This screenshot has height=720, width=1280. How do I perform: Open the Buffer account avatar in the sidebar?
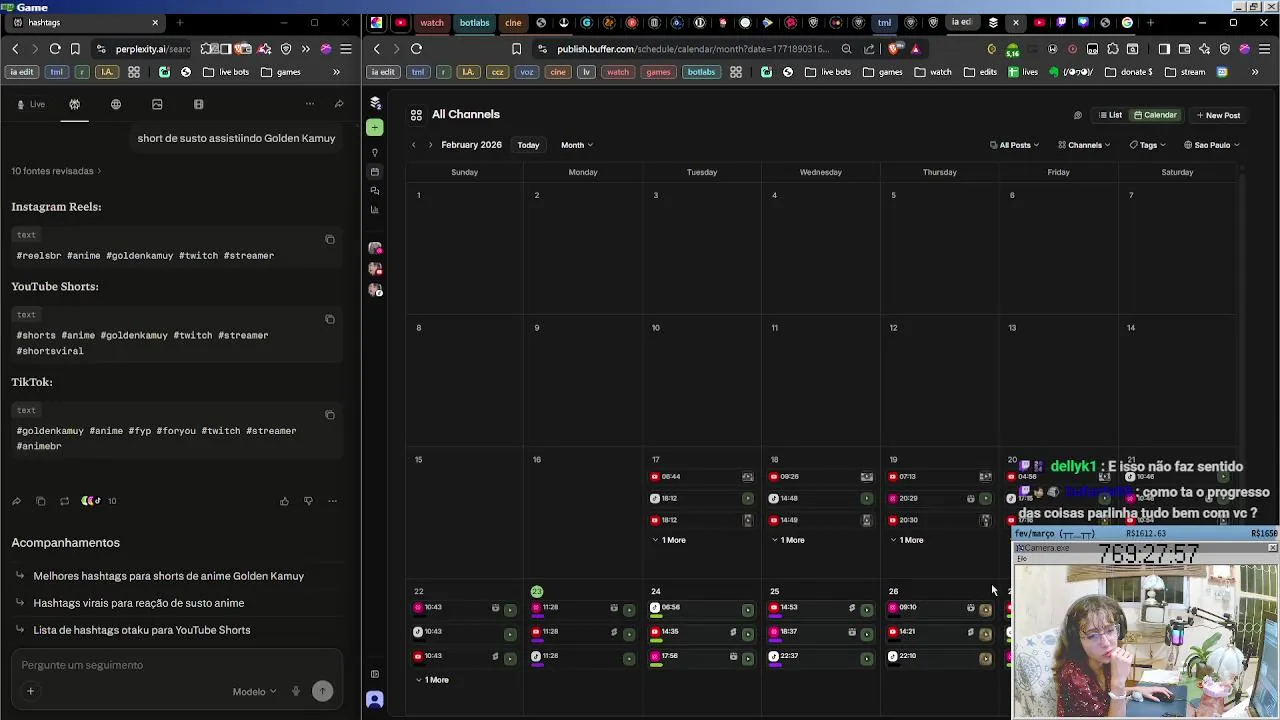tap(375, 700)
